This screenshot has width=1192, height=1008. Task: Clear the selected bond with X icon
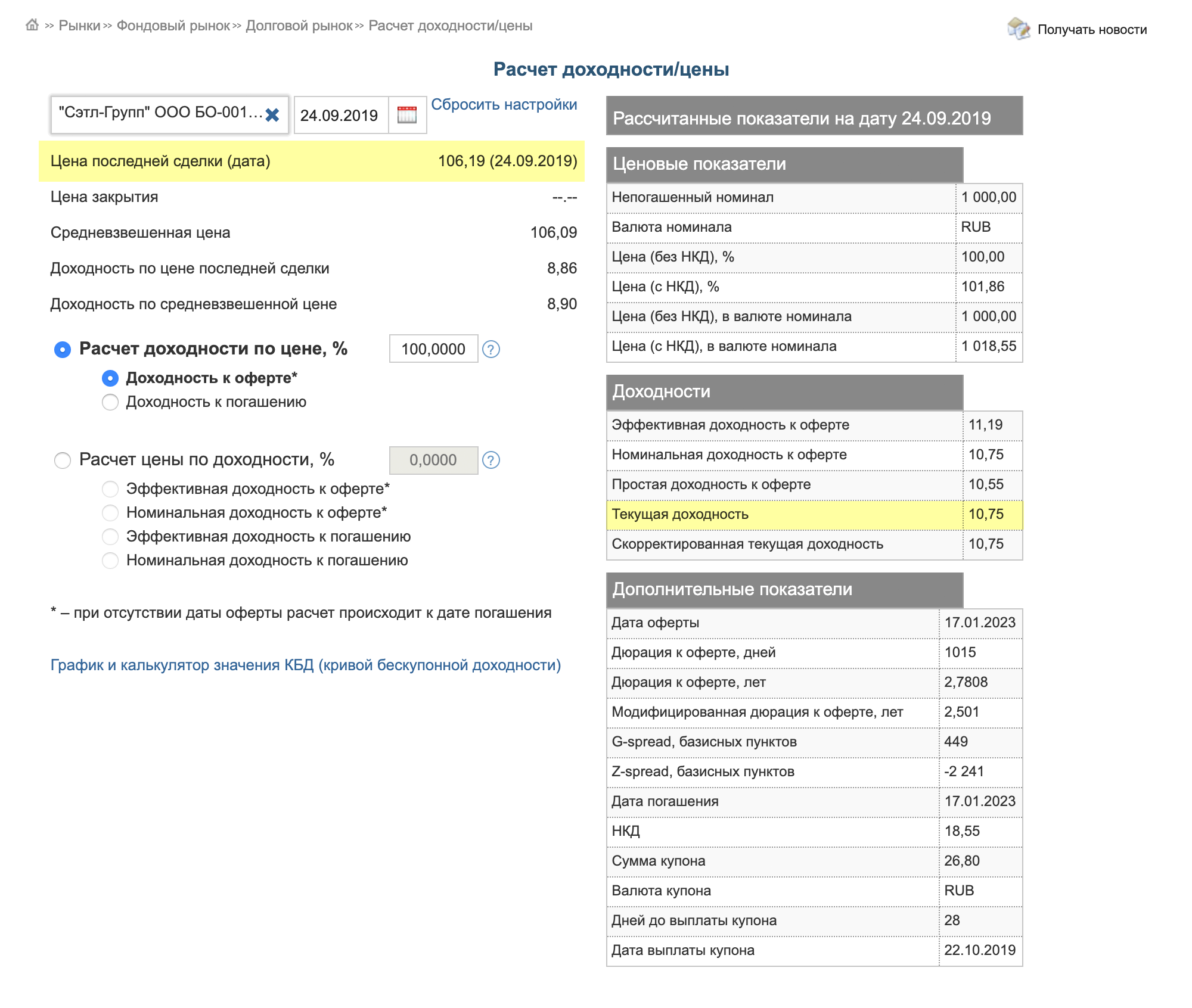click(x=272, y=114)
